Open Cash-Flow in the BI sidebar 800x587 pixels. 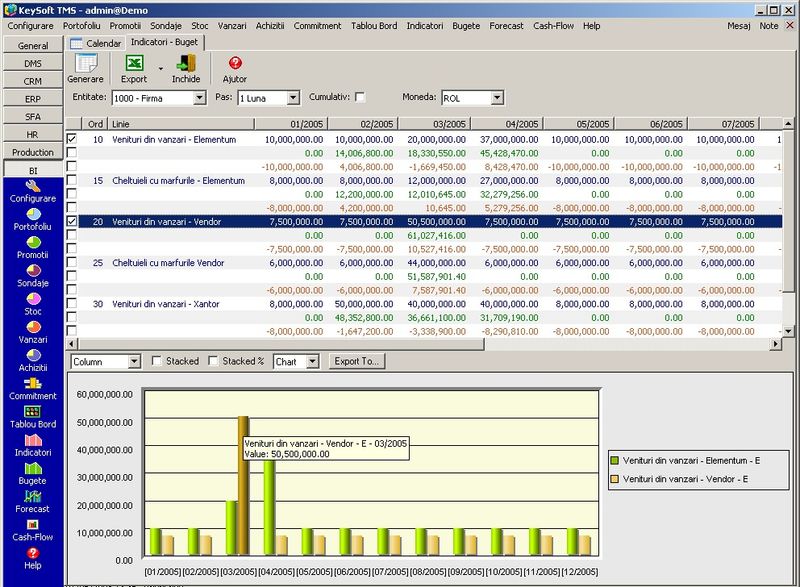33,530
